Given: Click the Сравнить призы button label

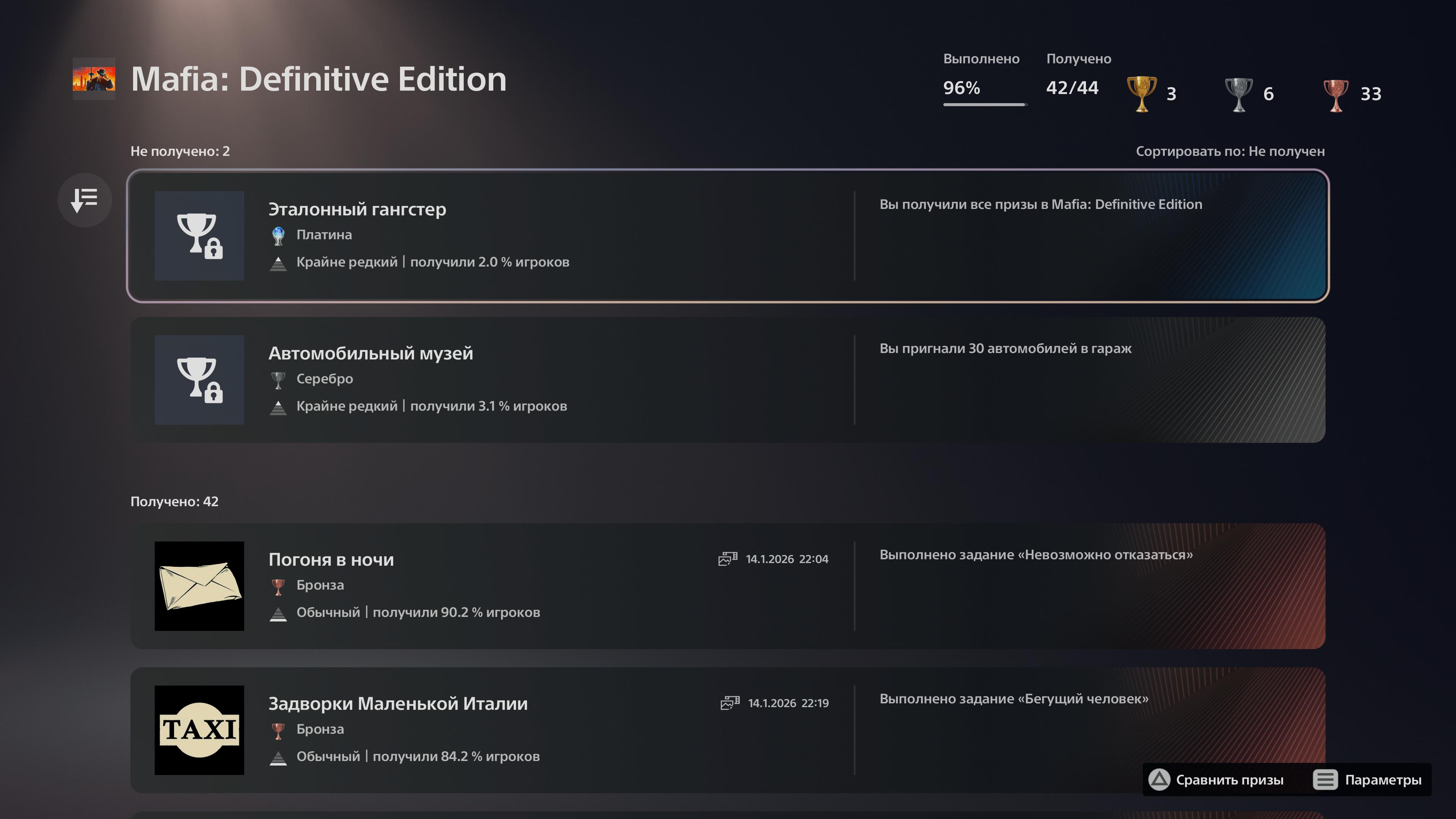Looking at the screenshot, I should [1229, 780].
